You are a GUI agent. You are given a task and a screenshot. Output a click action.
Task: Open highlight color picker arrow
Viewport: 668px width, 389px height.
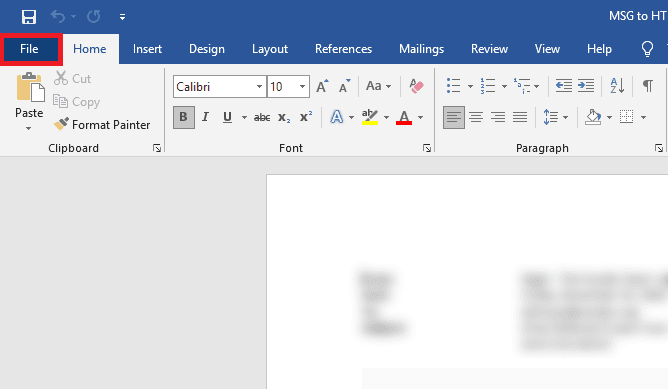[x=386, y=118]
